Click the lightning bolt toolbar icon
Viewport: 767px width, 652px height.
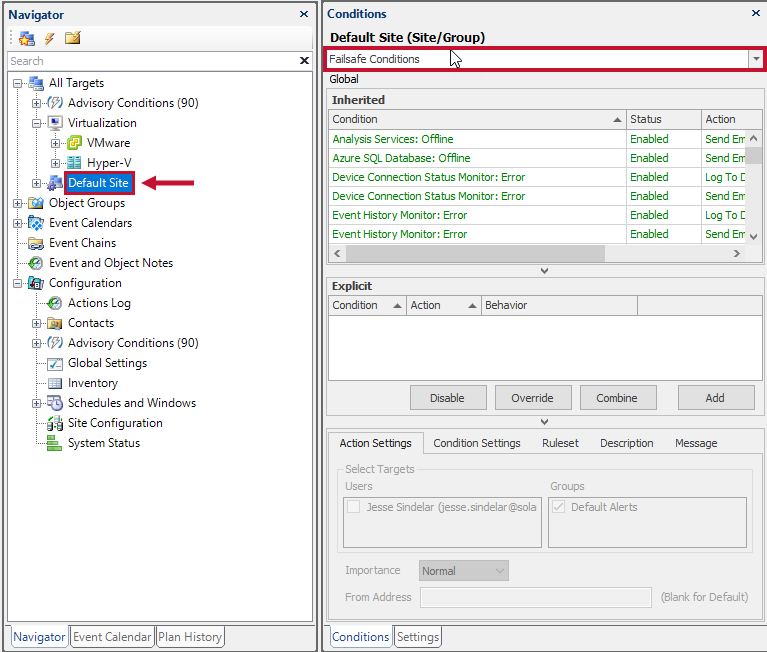pyautogui.click(x=49, y=38)
